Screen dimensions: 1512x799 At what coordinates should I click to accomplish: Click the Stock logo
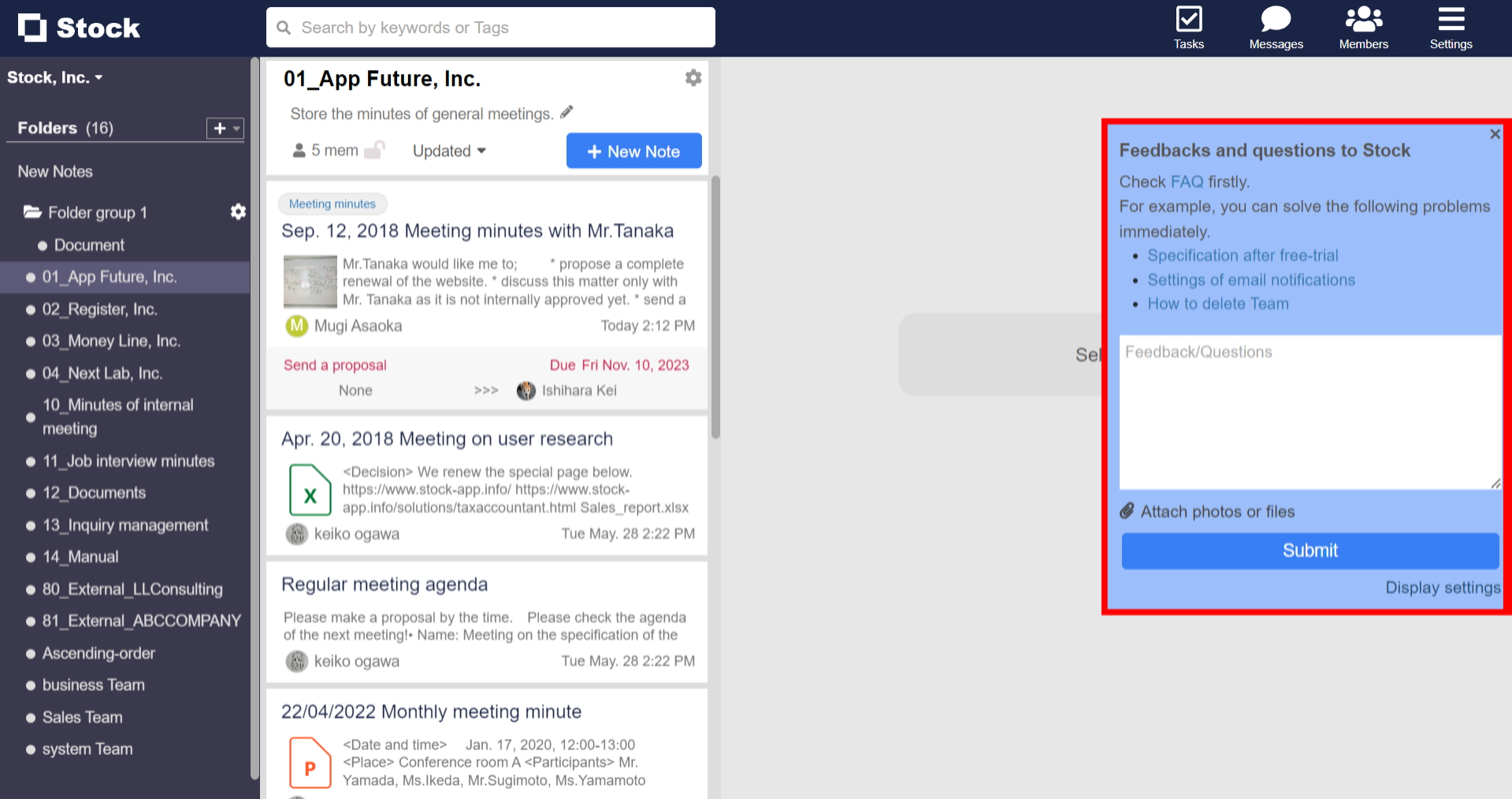78,28
